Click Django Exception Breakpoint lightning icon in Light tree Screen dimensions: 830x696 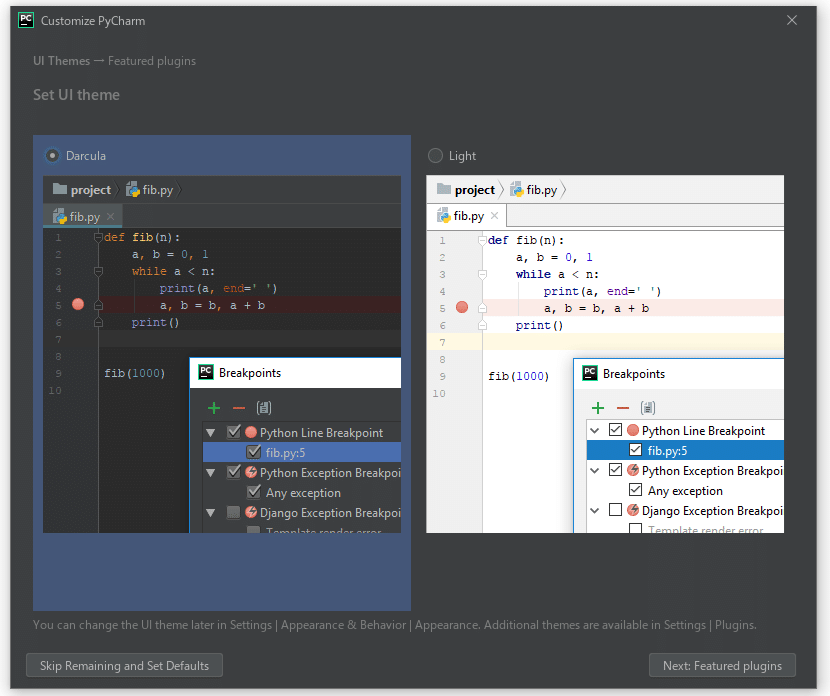633,510
